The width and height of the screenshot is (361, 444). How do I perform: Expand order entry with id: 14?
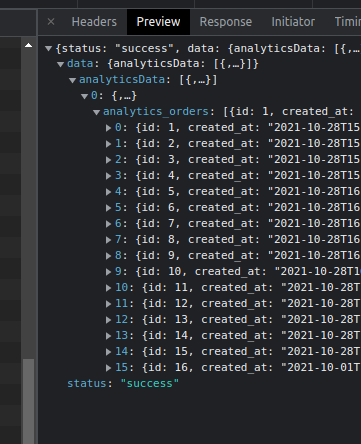(x=108, y=336)
